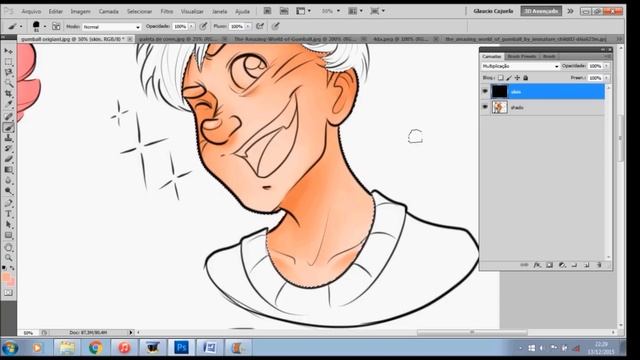The image size is (640, 360).
Task: Toggle tablet pressure for opacity
Action: [203, 27]
